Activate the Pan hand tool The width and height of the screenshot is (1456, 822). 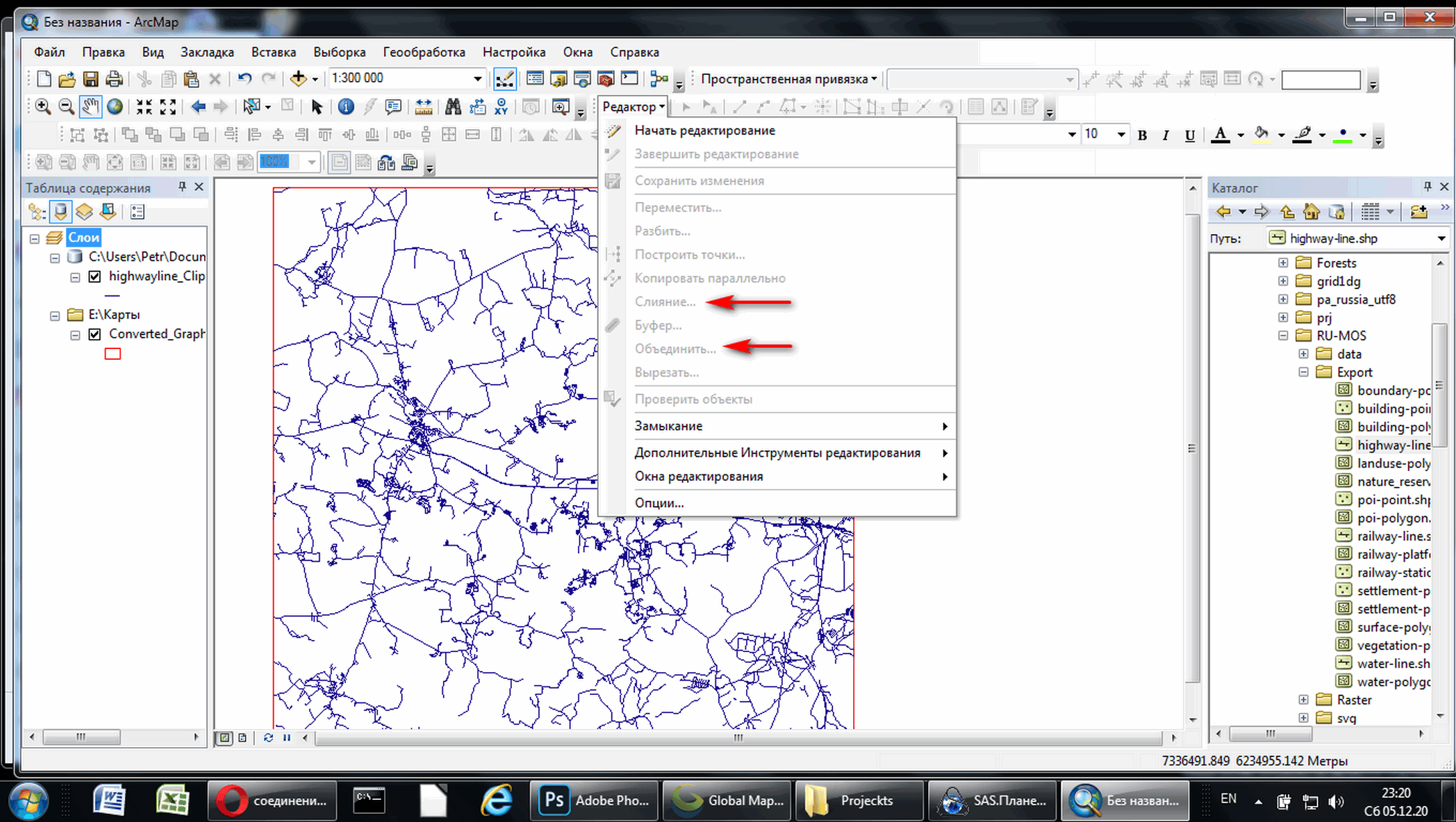tap(90, 106)
